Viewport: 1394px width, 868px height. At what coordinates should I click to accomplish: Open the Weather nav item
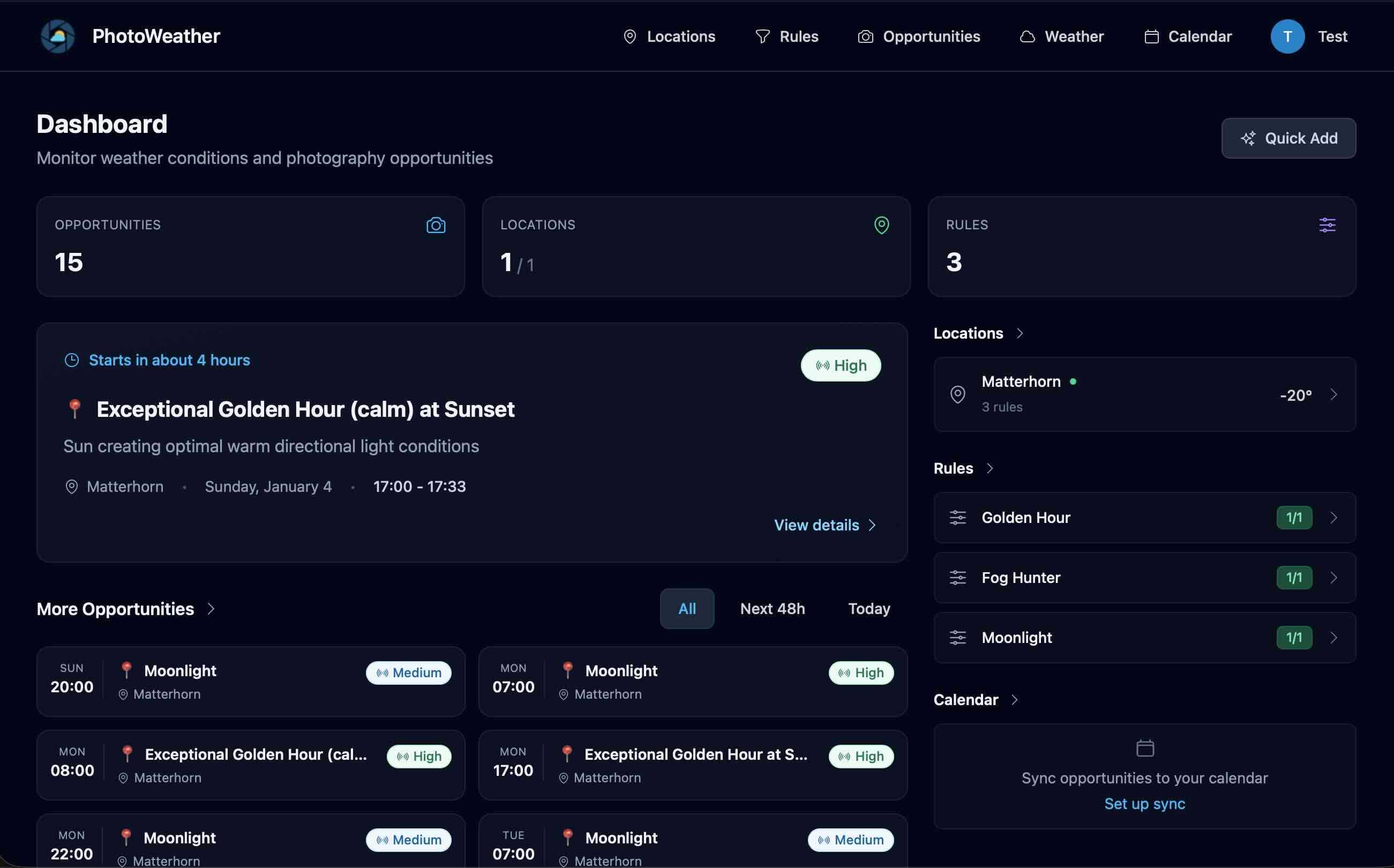coord(1061,36)
